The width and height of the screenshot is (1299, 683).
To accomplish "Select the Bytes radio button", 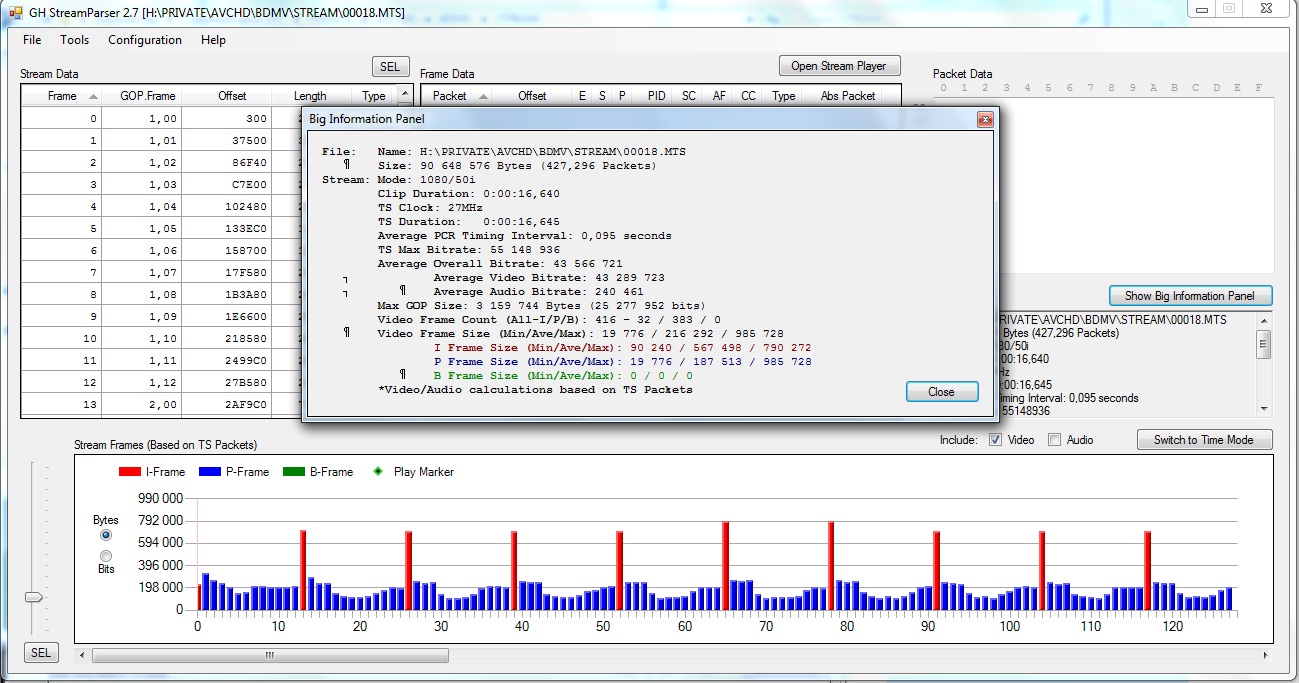I will [106, 535].
